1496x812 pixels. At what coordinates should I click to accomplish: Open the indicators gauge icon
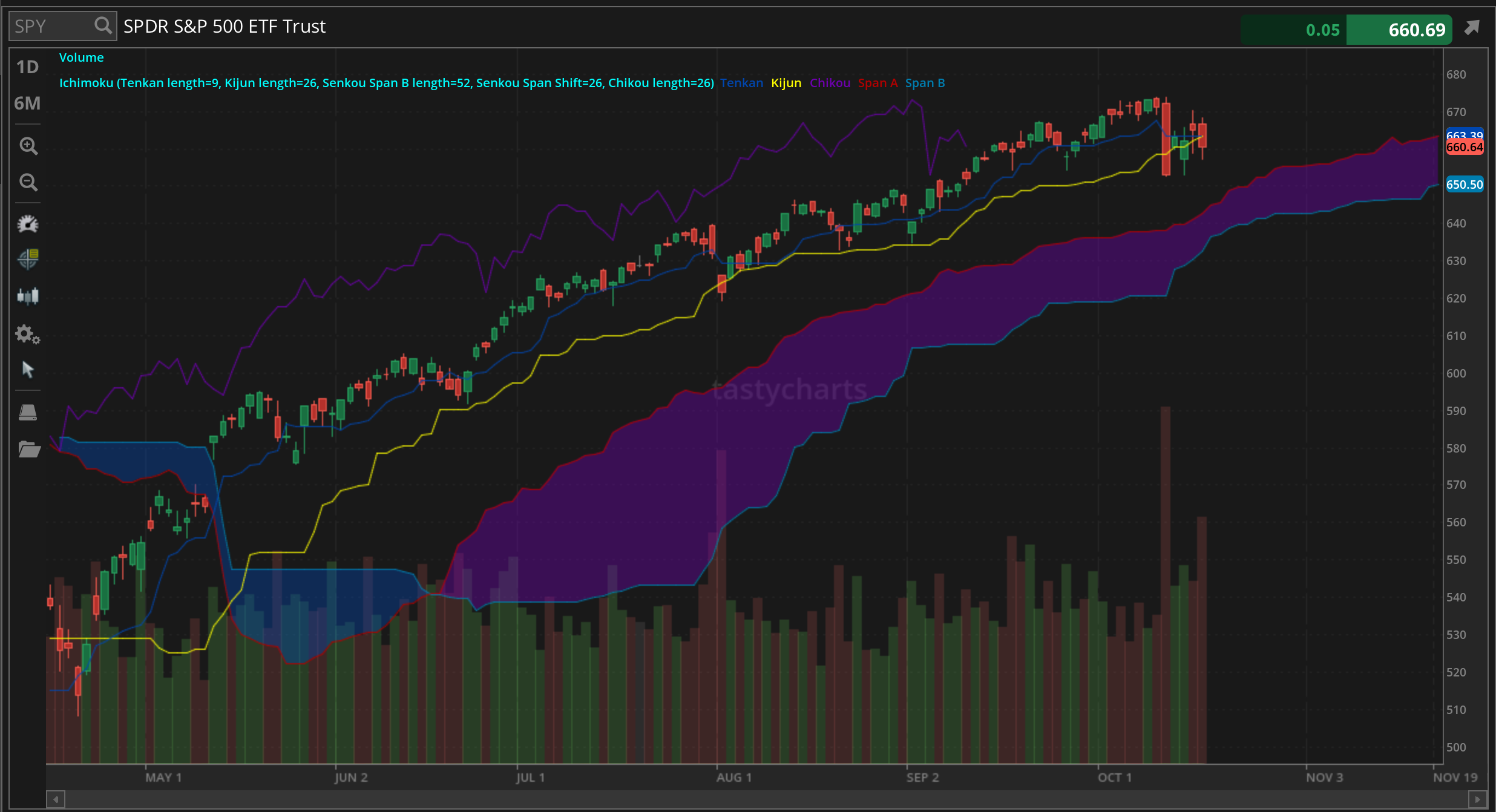tap(28, 224)
